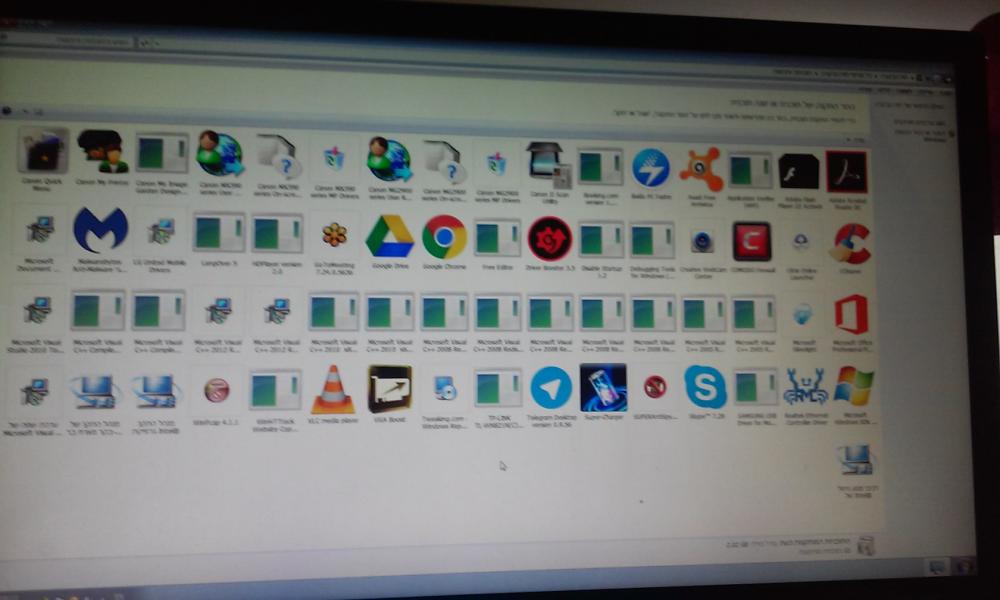Select Canon MX390 series User manual icon

pos(219,154)
